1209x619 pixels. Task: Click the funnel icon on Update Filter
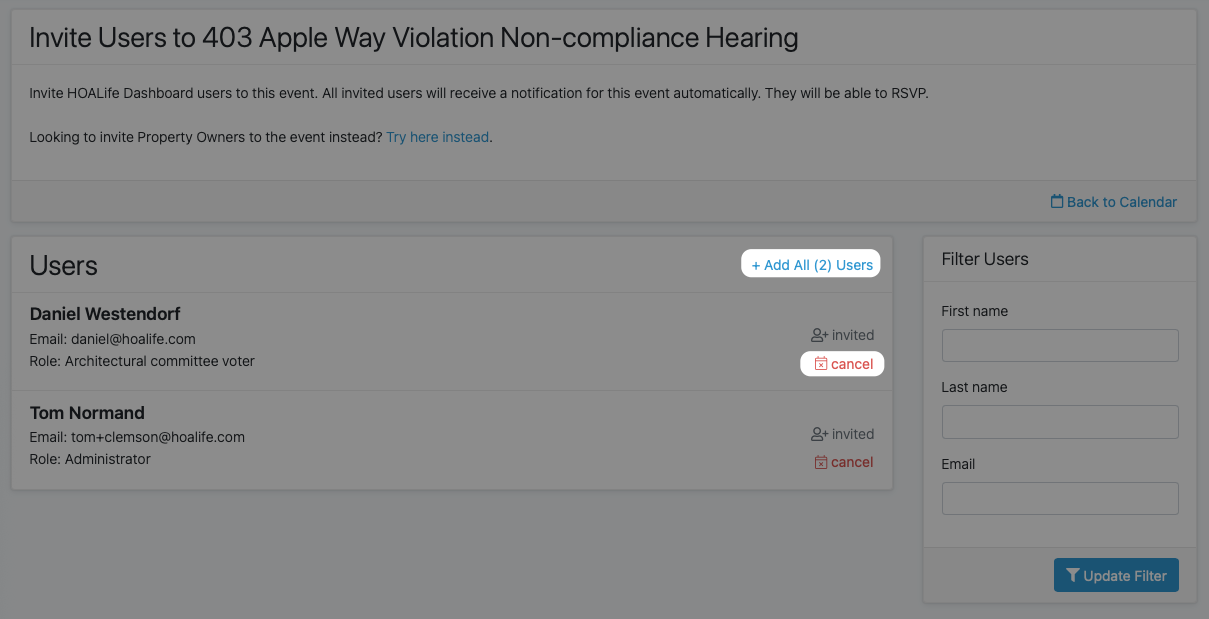1073,575
